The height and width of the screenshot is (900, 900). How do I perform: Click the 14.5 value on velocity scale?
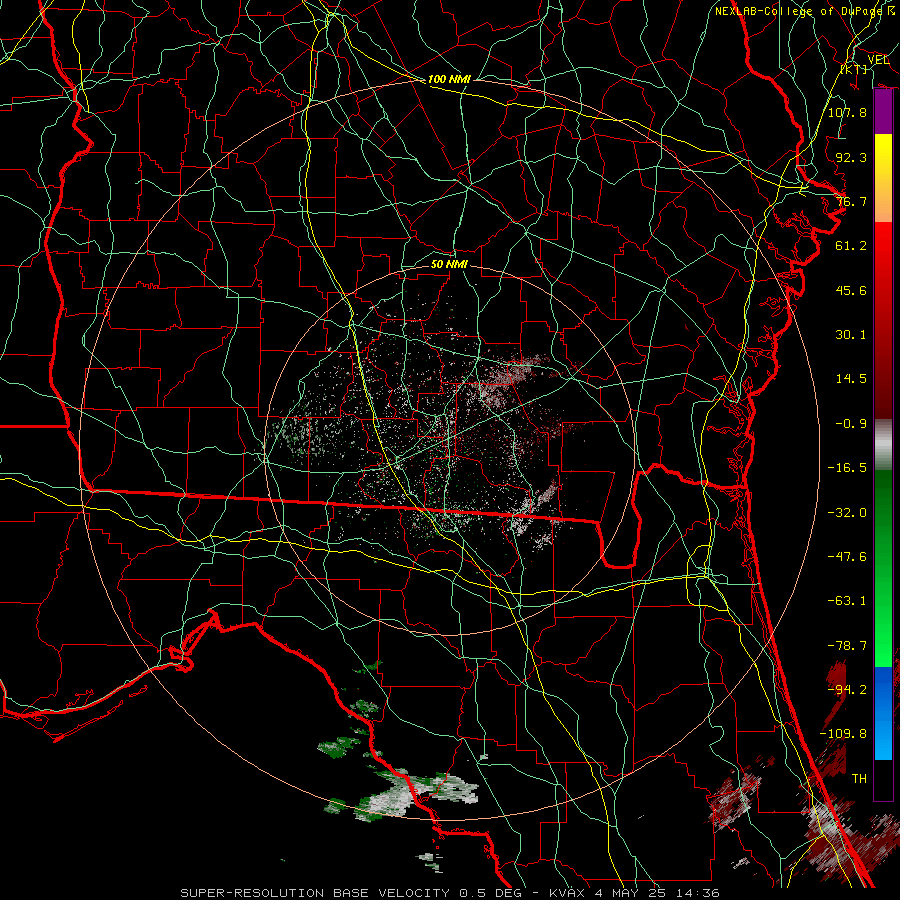click(x=851, y=379)
